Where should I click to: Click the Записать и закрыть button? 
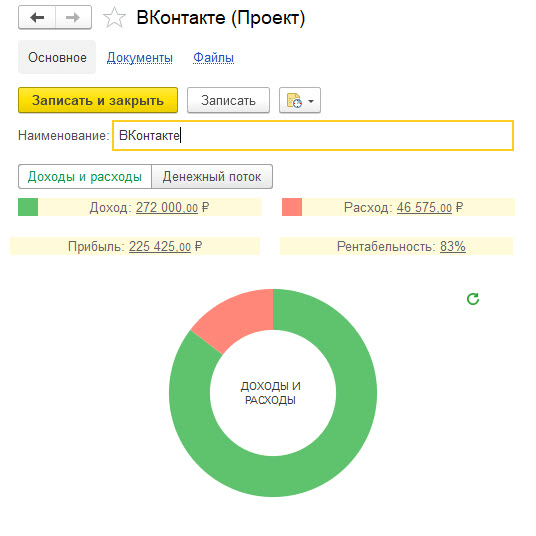98,100
